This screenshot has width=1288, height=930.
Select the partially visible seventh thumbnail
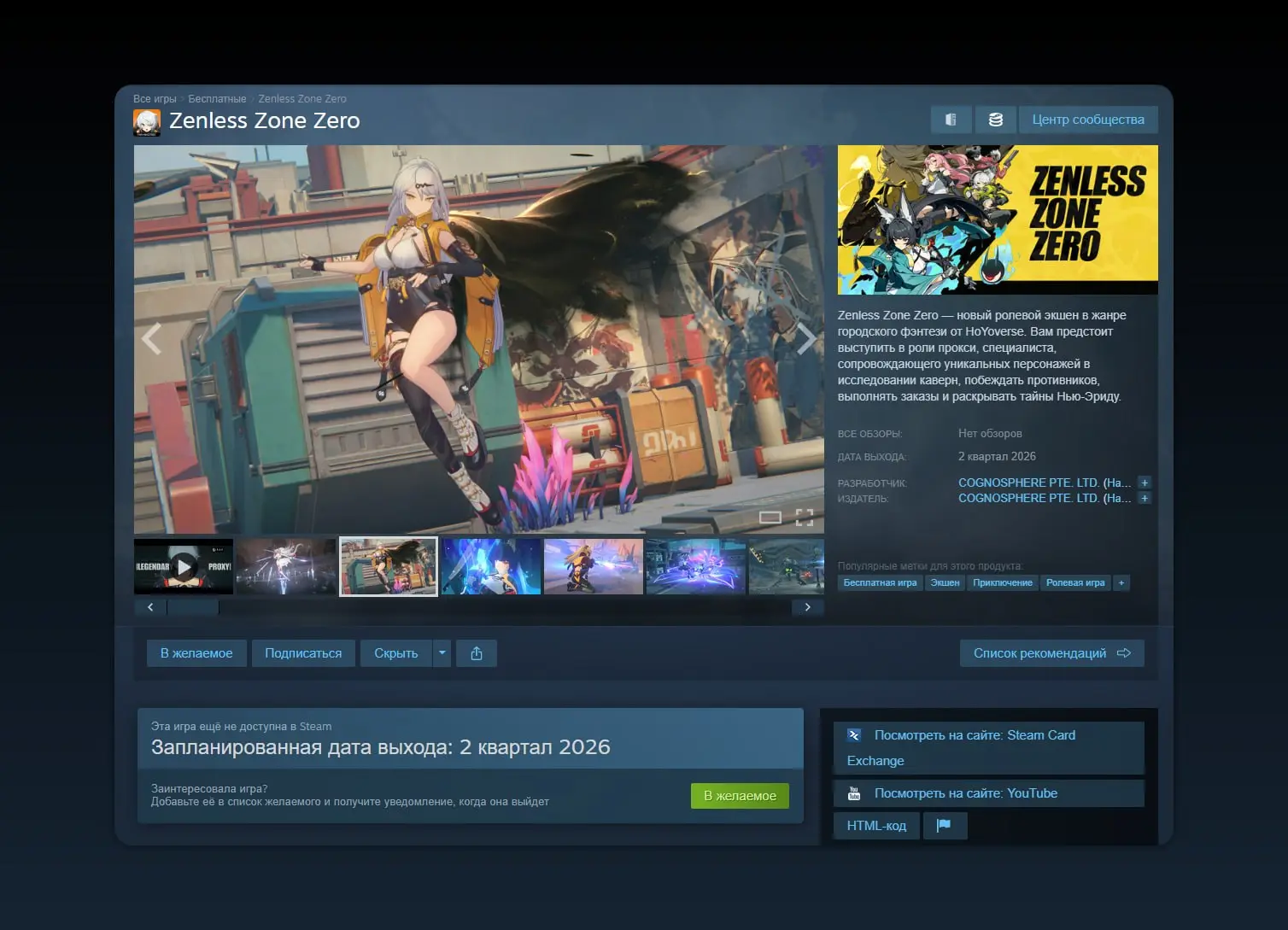[787, 566]
